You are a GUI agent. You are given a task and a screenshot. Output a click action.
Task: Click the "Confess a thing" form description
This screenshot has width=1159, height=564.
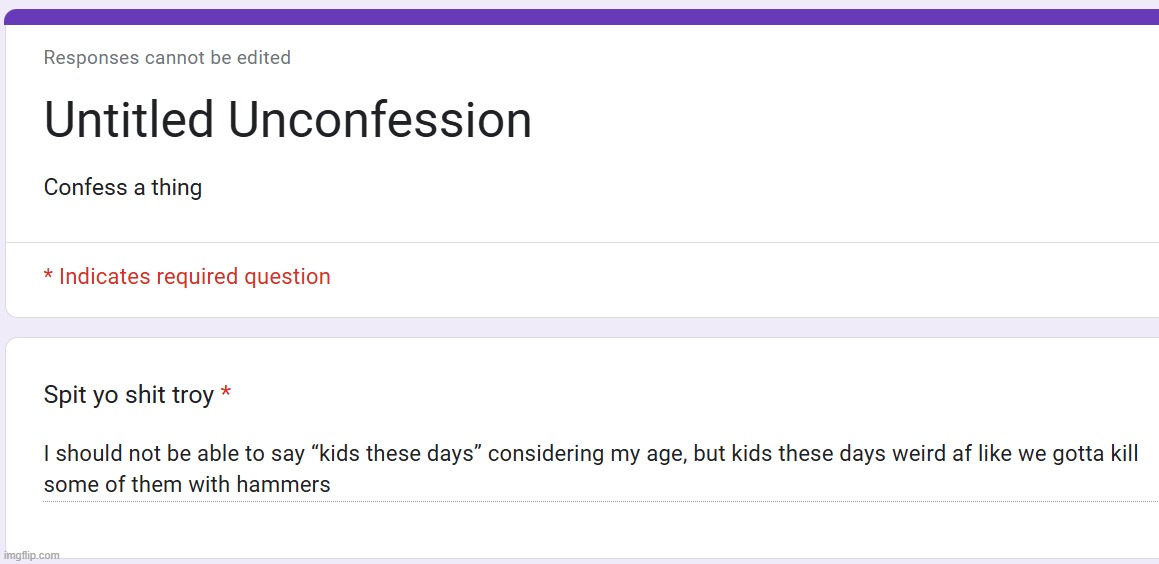123,187
